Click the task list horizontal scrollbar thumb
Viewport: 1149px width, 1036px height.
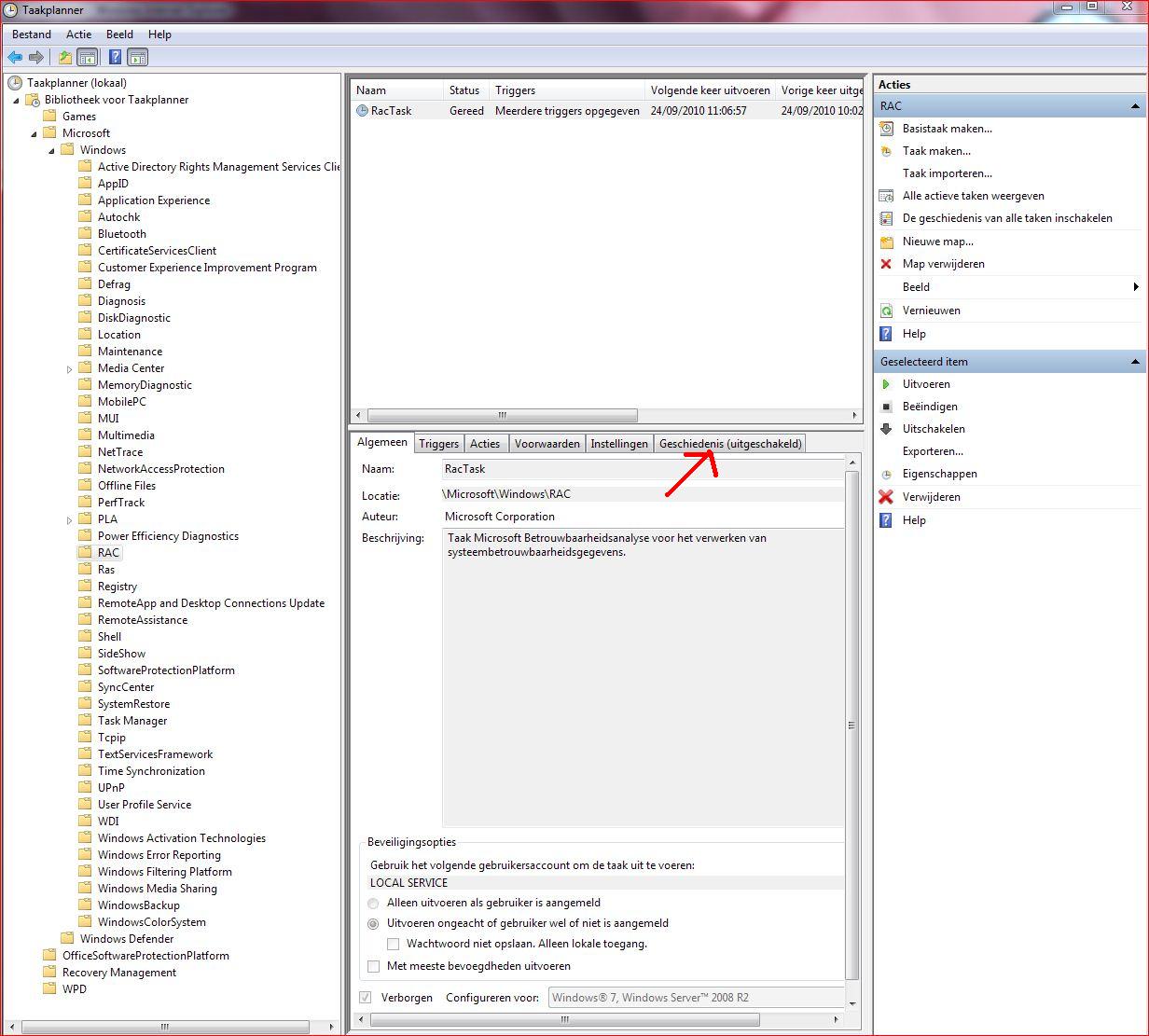tap(503, 416)
